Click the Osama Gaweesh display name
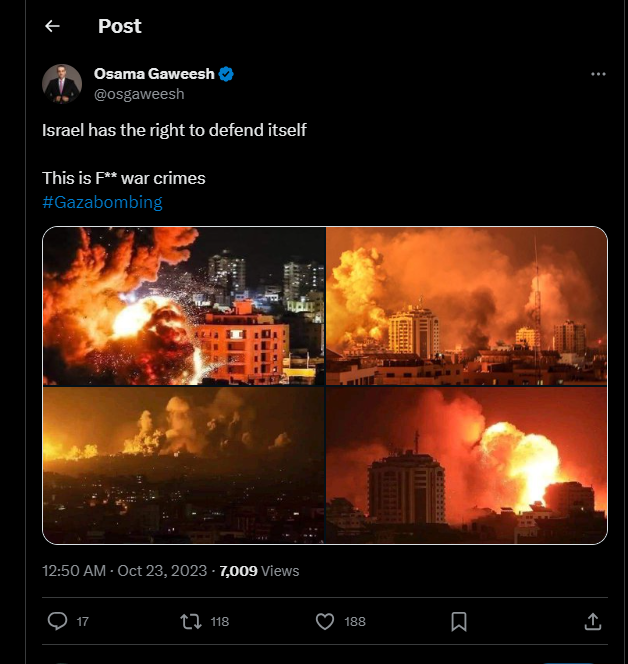The width and height of the screenshot is (628, 664). [154, 74]
